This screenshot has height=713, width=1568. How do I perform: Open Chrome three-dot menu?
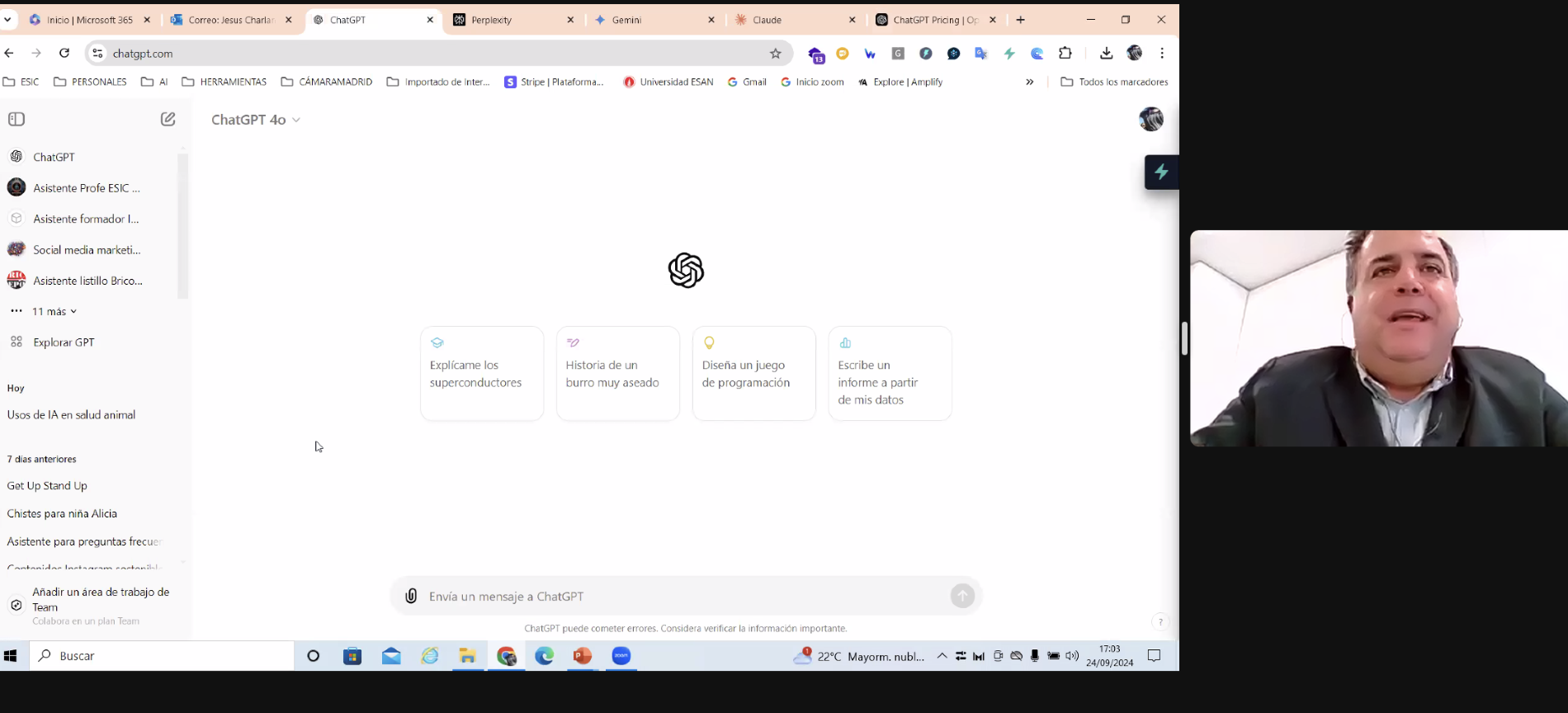click(1162, 53)
